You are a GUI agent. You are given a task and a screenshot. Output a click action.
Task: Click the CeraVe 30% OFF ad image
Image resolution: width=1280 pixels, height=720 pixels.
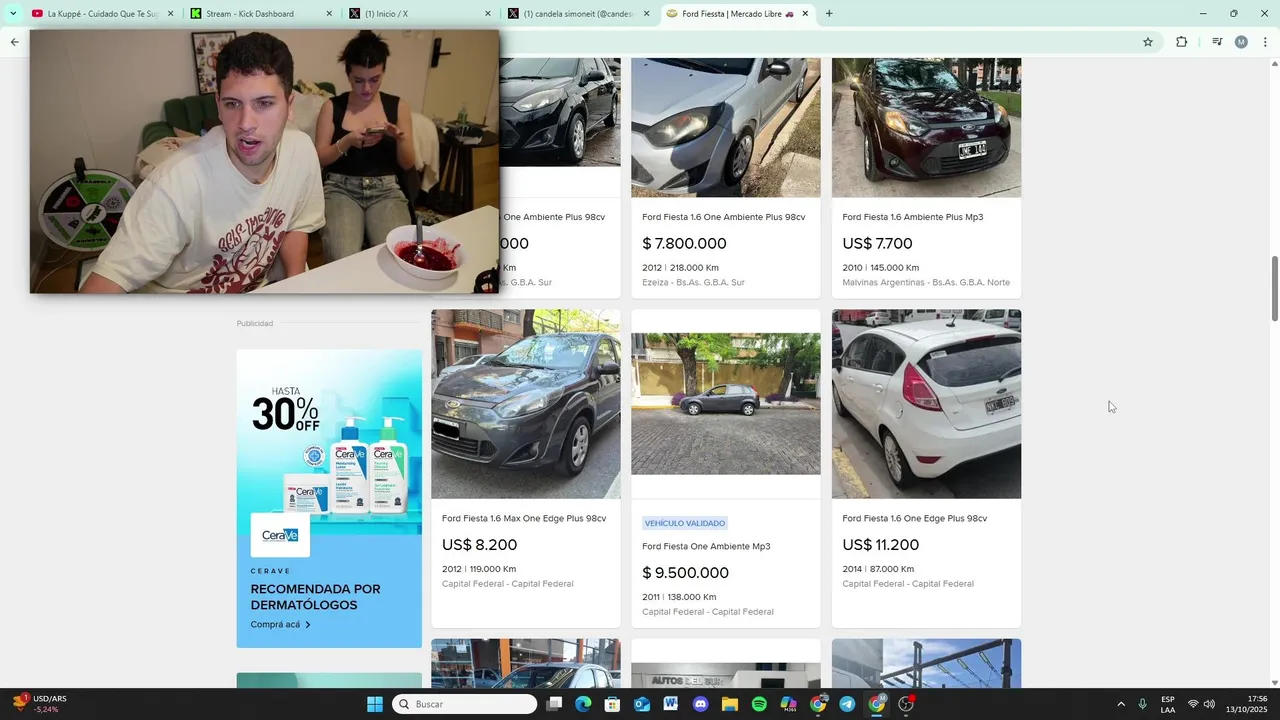click(329, 442)
